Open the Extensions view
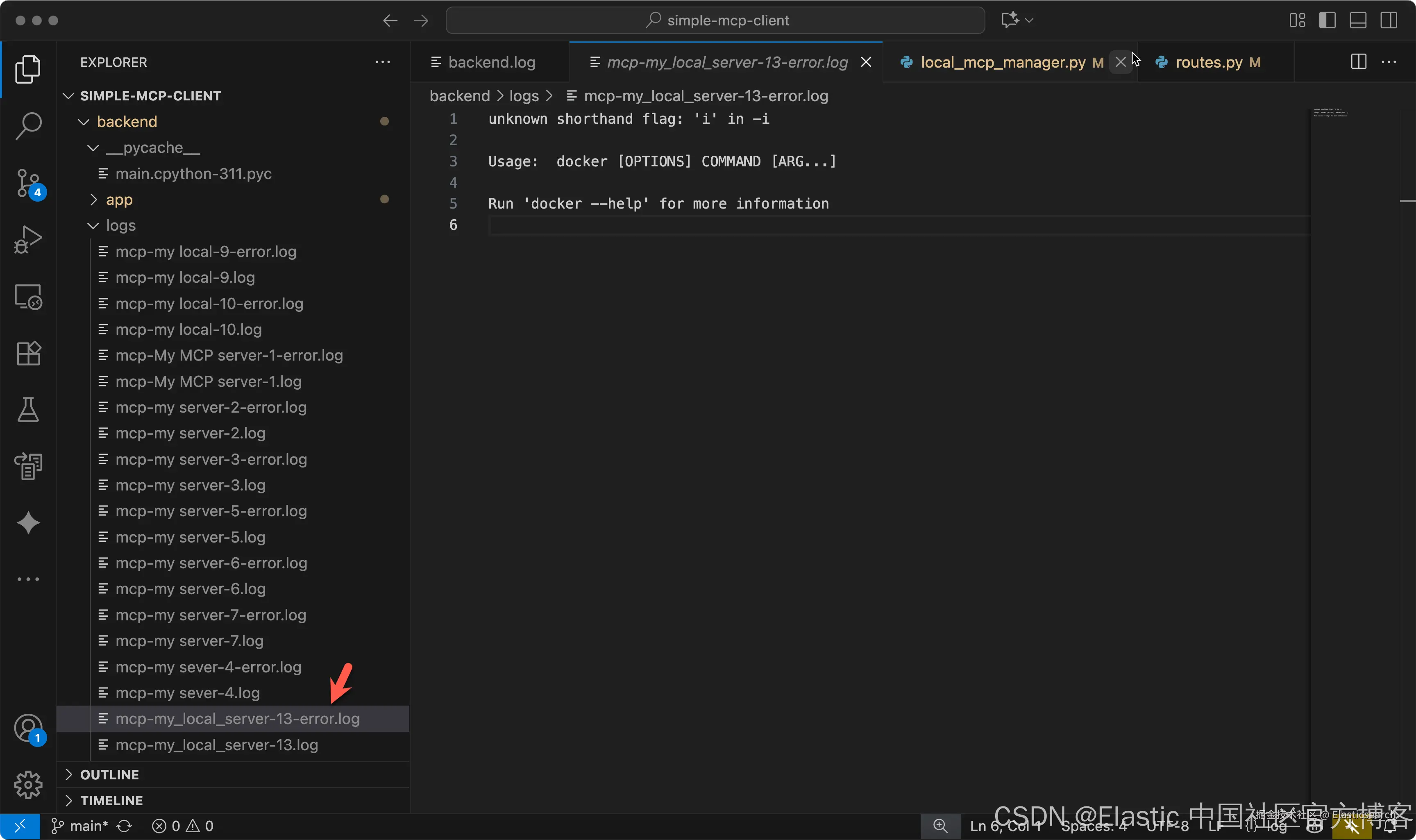Image resolution: width=1416 pixels, height=840 pixels. click(x=28, y=354)
